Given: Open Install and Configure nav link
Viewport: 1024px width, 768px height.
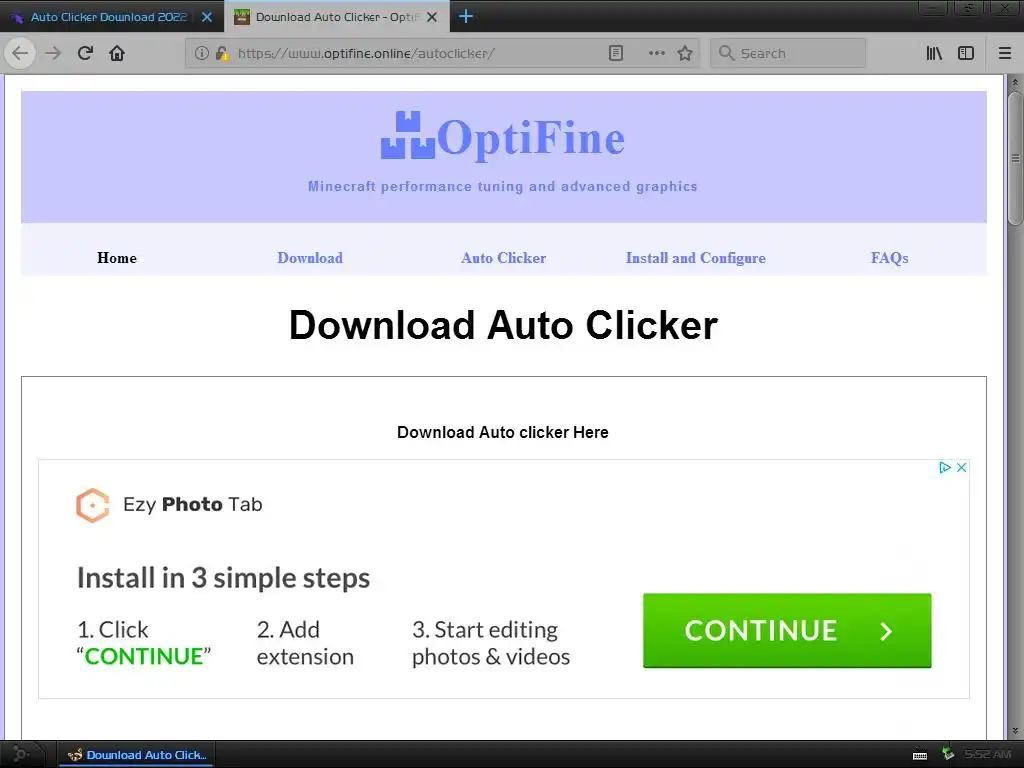Looking at the screenshot, I should pos(696,258).
